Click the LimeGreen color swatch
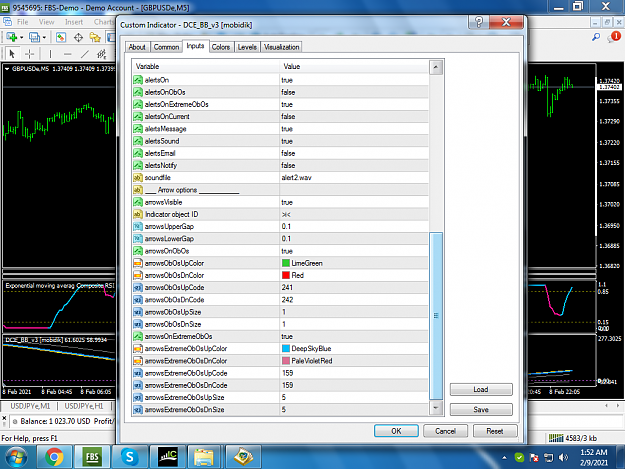This screenshot has width=625, height=469. click(286, 263)
